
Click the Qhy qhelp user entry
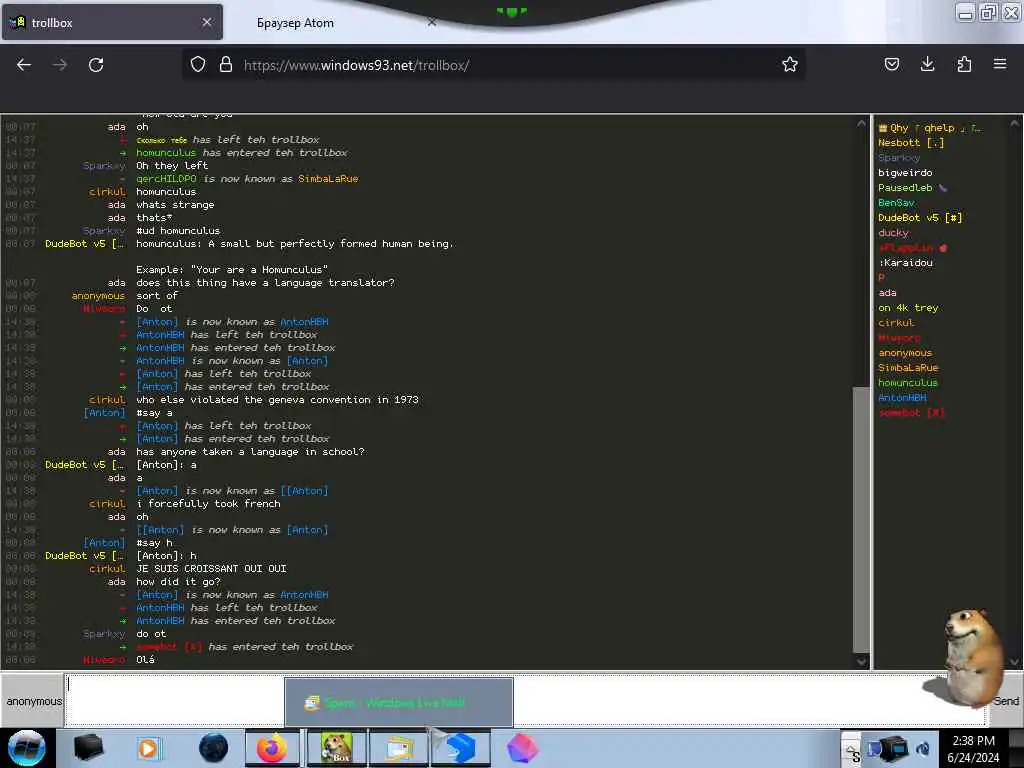point(929,128)
